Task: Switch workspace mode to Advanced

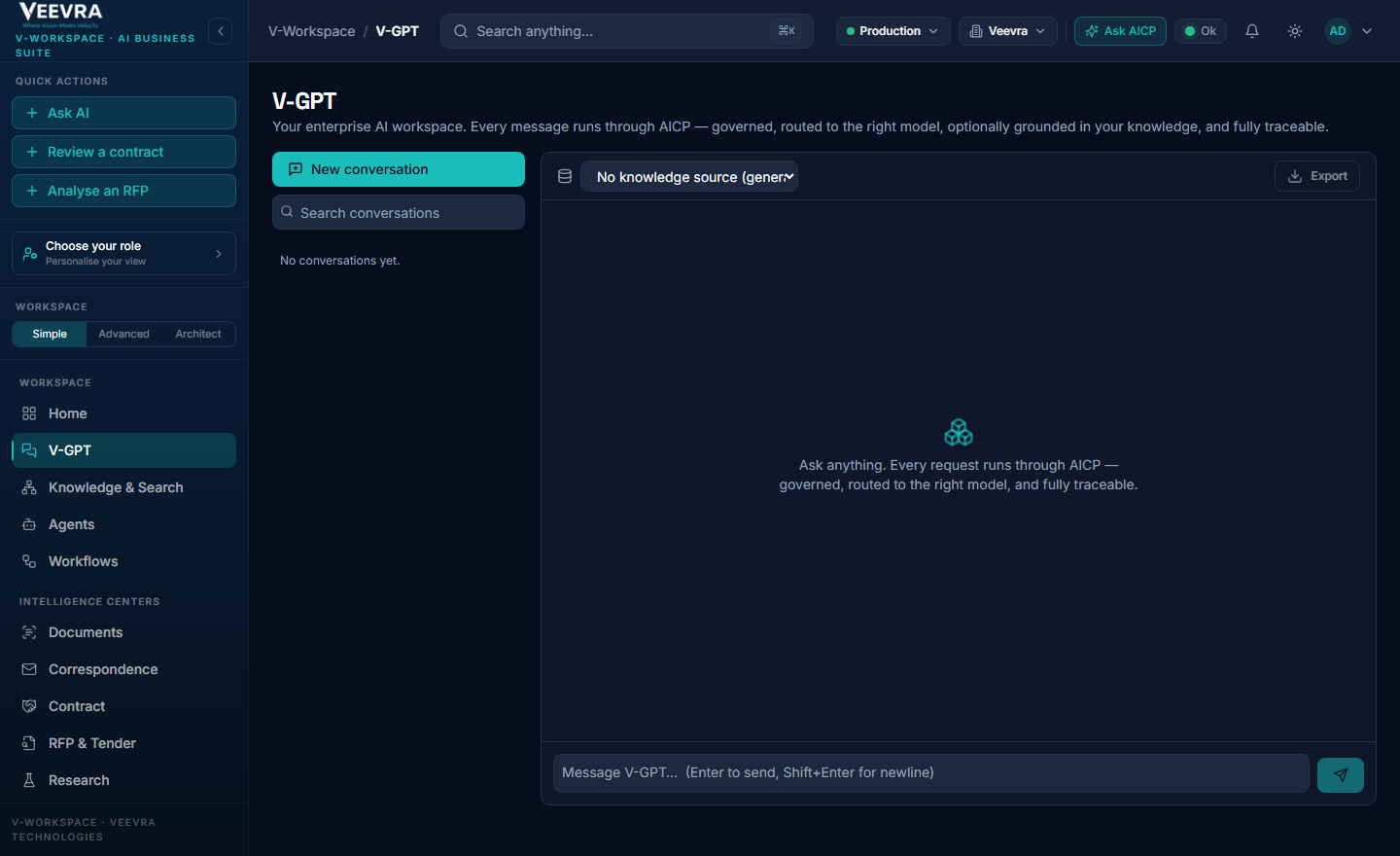Action: (123, 334)
